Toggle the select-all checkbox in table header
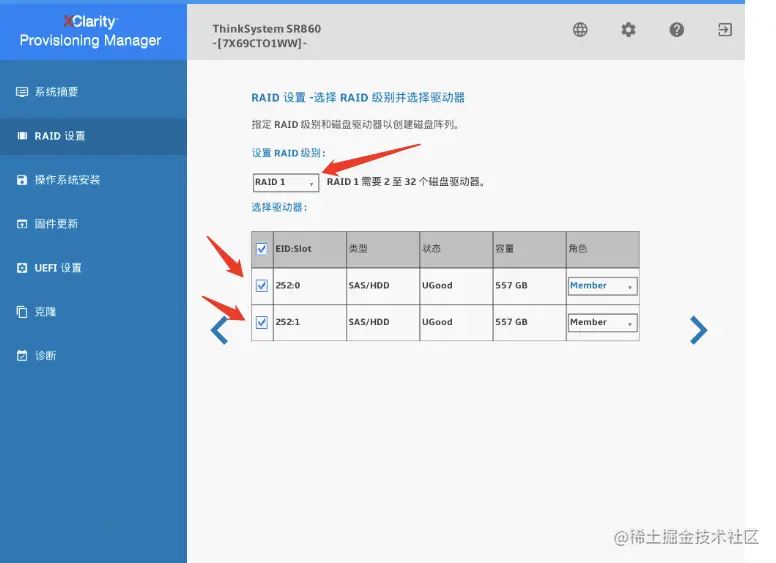Viewport: 776px width, 563px height. [x=262, y=249]
